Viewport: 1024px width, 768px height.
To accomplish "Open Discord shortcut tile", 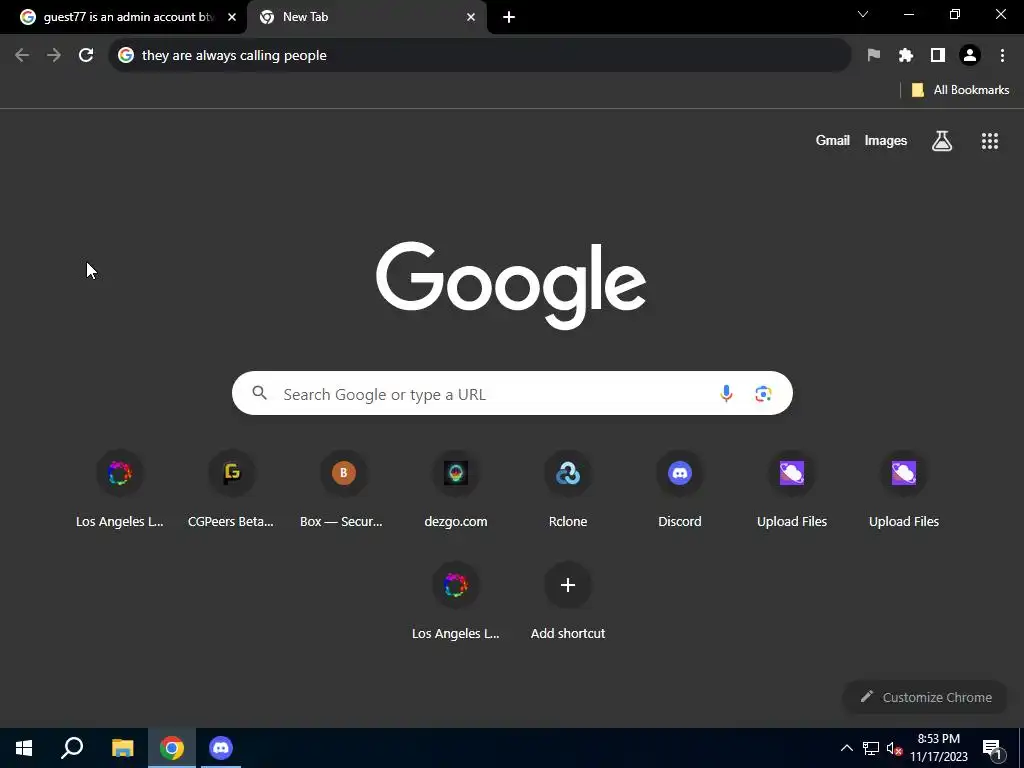I will [680, 490].
